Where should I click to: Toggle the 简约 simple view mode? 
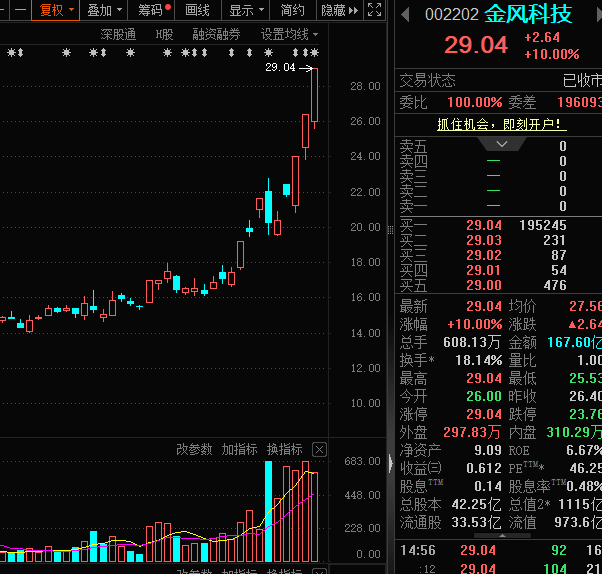[292, 10]
